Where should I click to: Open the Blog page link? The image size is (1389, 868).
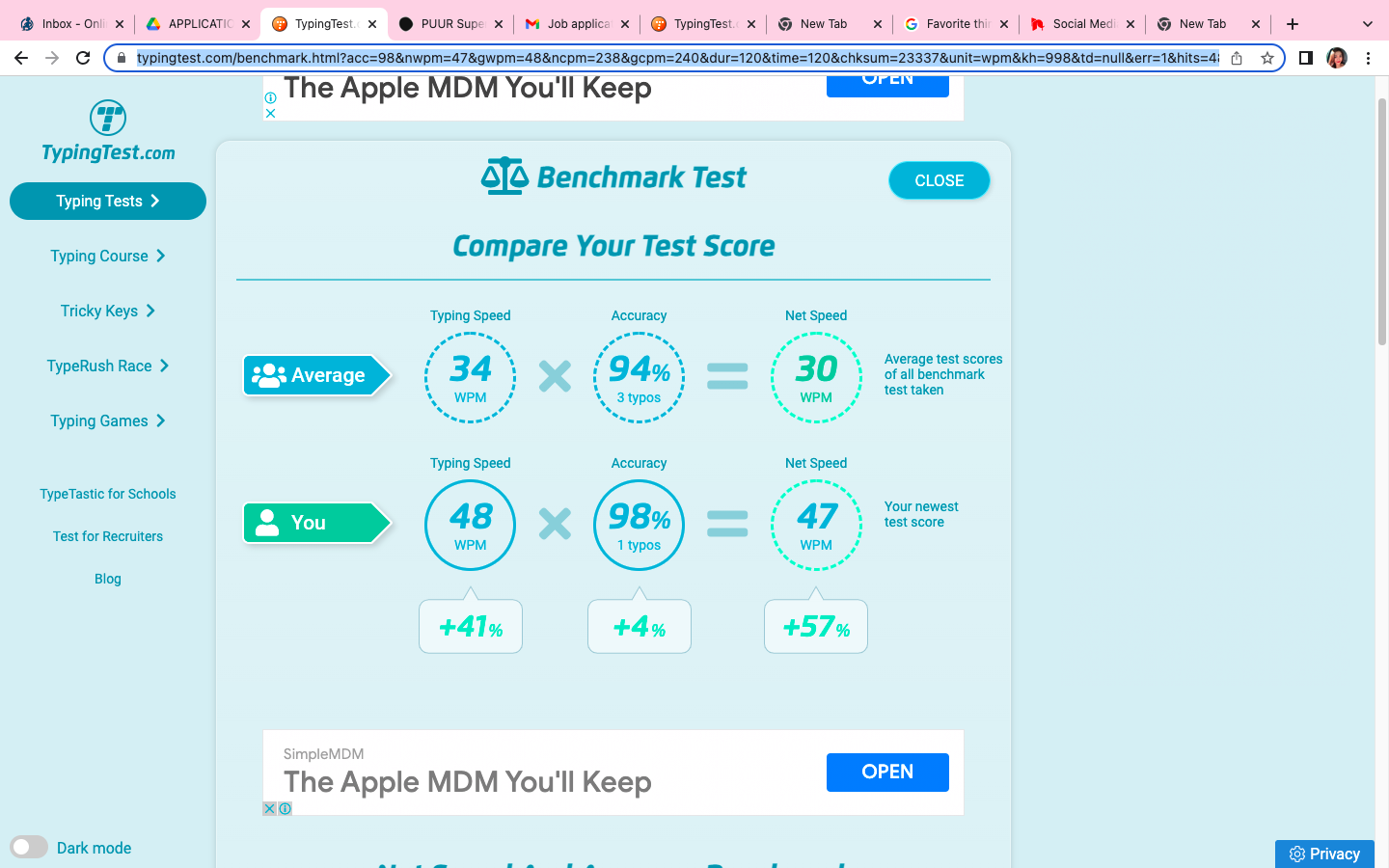107,579
